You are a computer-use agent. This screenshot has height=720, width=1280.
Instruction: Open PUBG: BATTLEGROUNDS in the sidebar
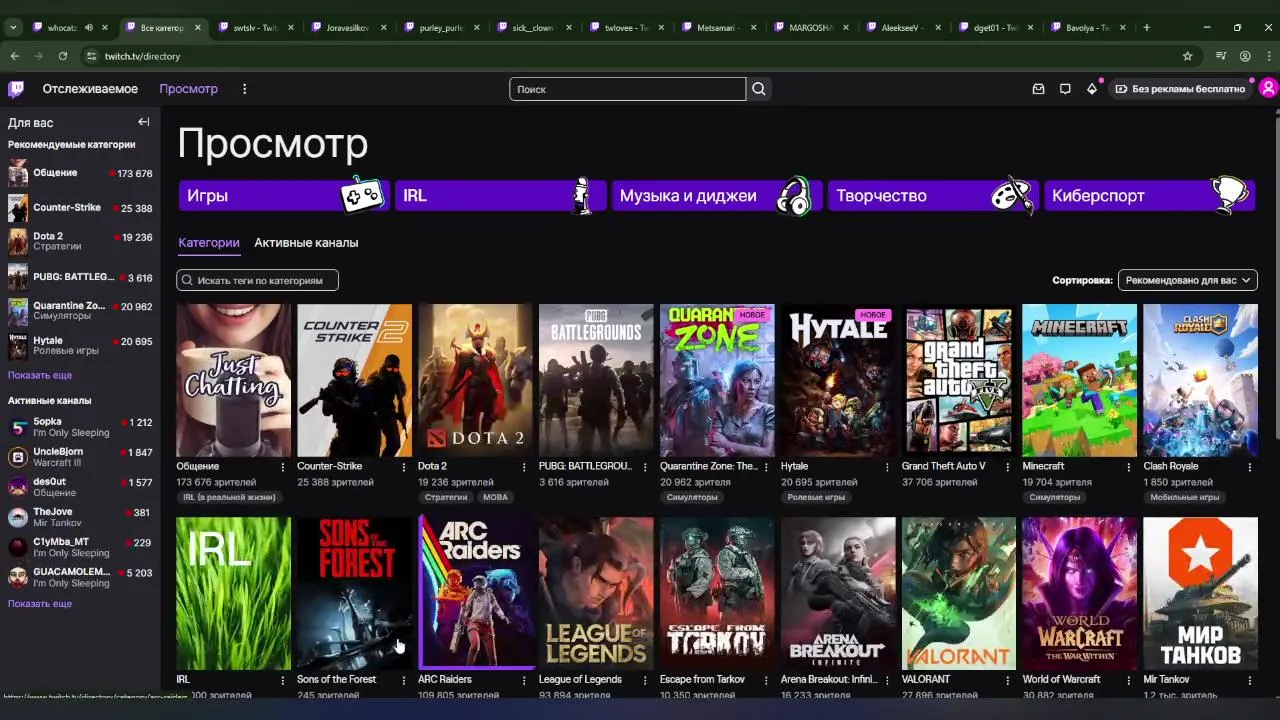tap(80, 277)
